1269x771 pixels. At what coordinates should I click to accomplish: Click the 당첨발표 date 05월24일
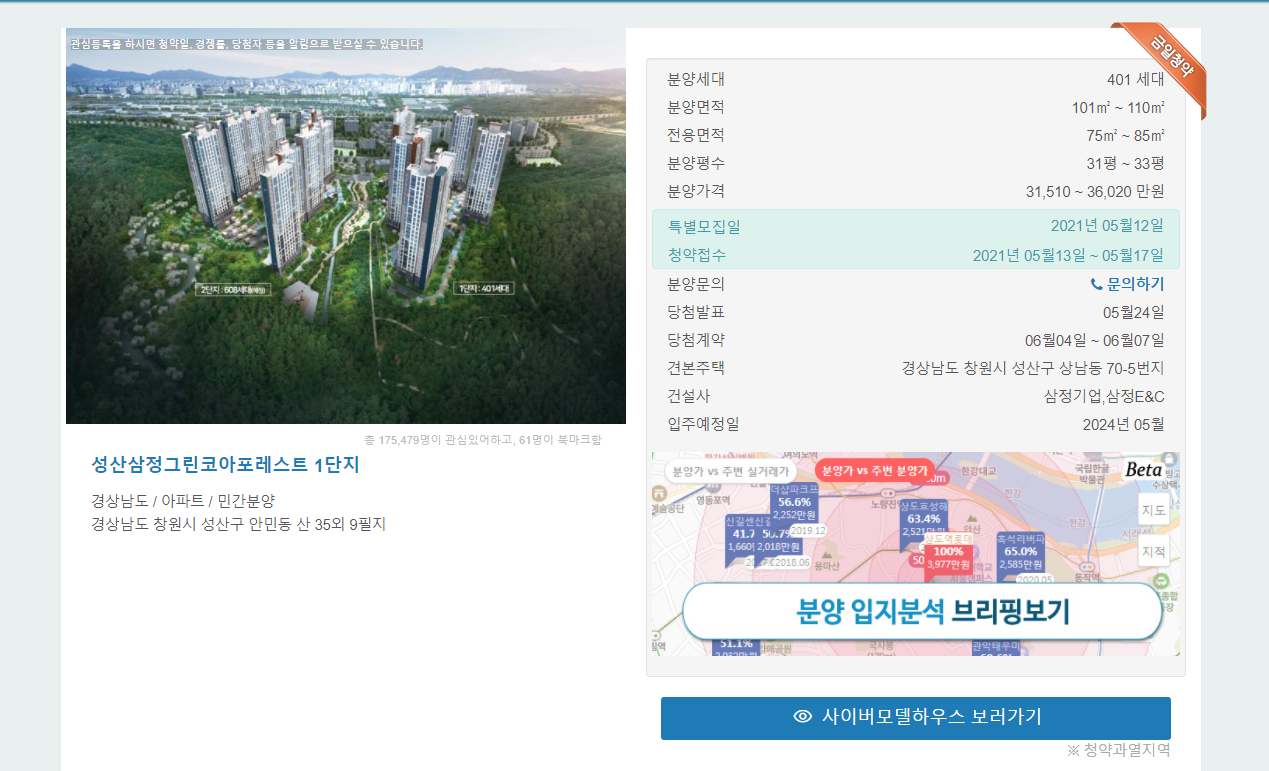[x=1134, y=312]
